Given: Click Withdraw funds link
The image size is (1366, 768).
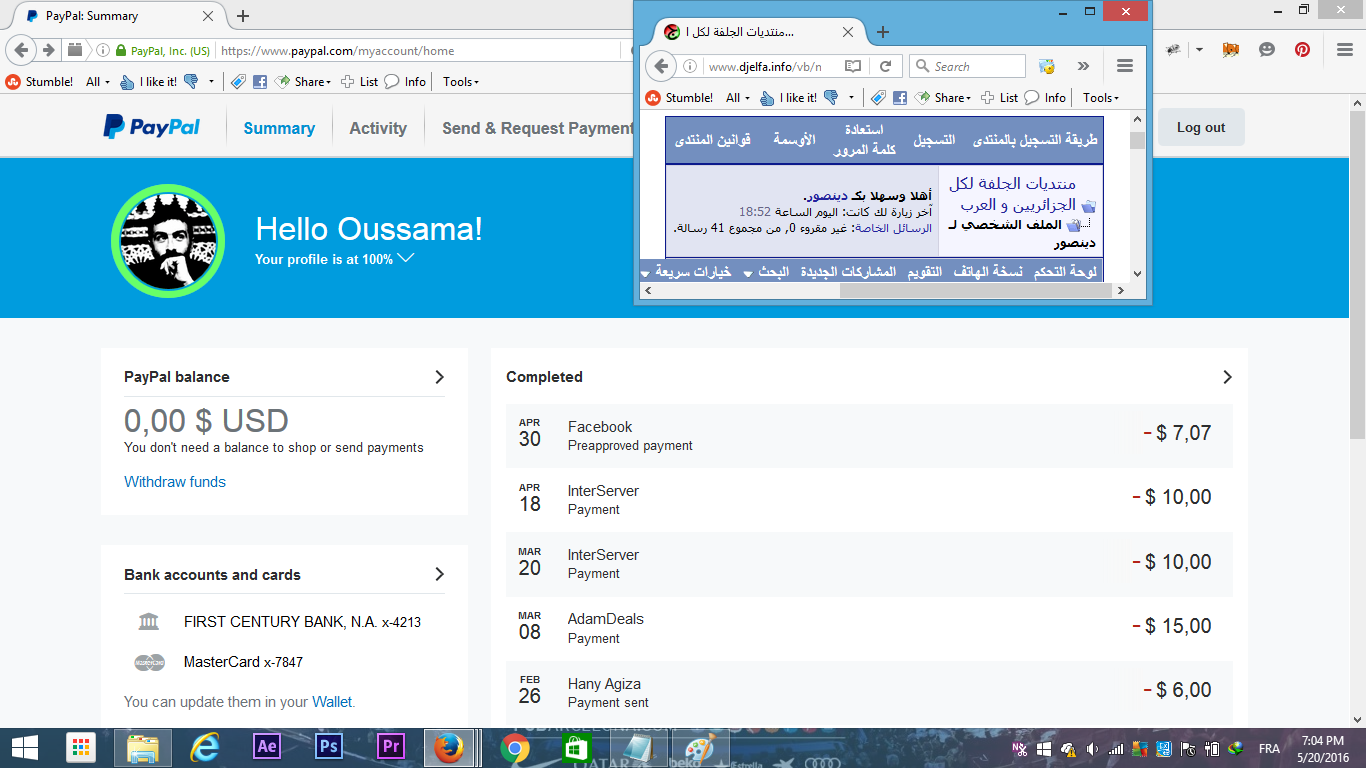Looking at the screenshot, I should click(x=175, y=482).
